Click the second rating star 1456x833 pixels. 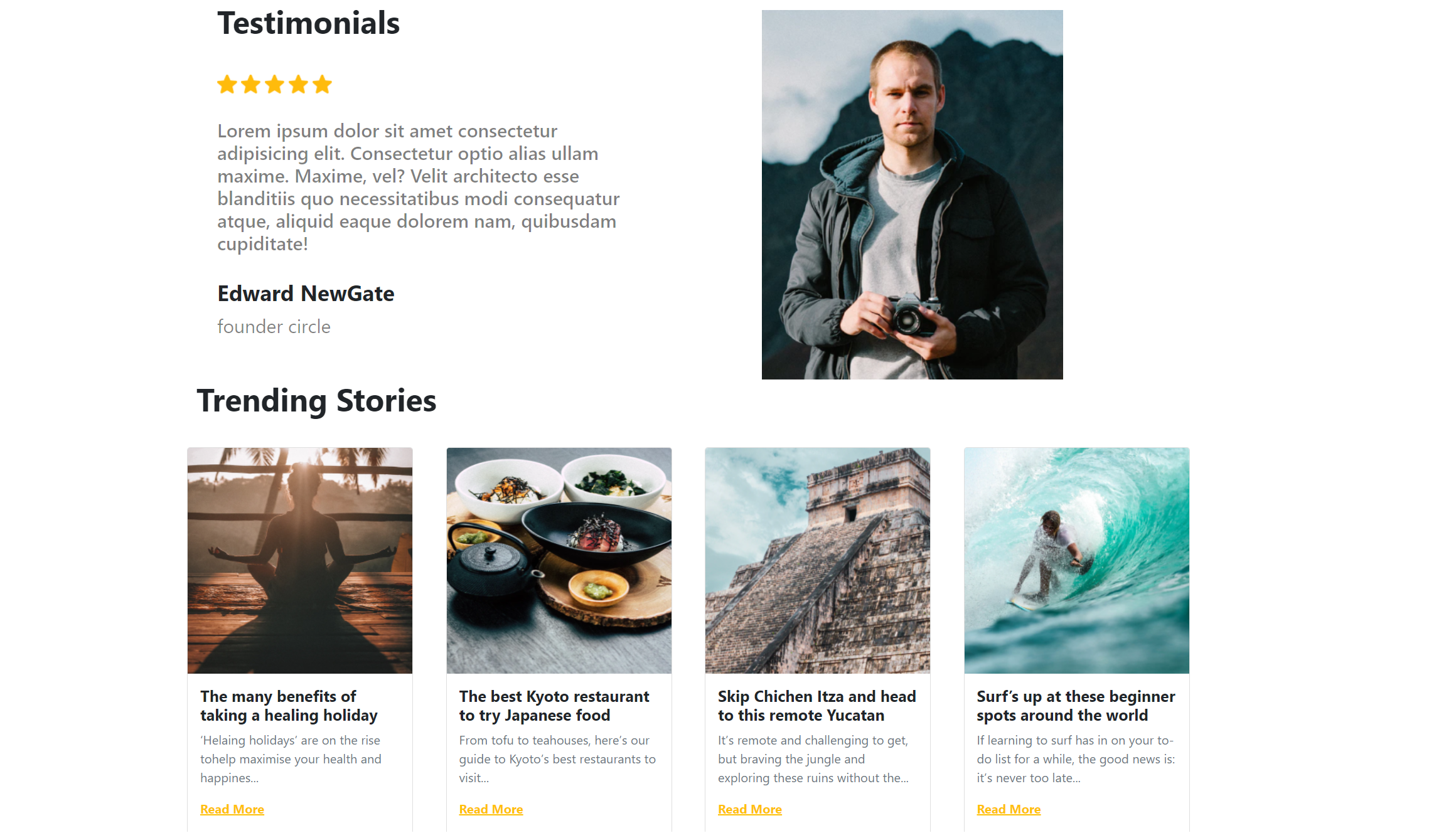[x=251, y=84]
